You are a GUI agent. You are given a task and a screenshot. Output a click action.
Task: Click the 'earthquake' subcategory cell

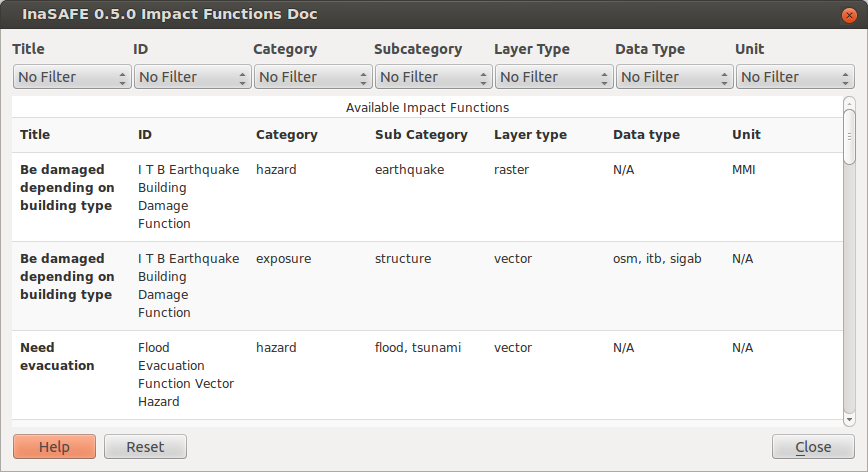point(409,169)
